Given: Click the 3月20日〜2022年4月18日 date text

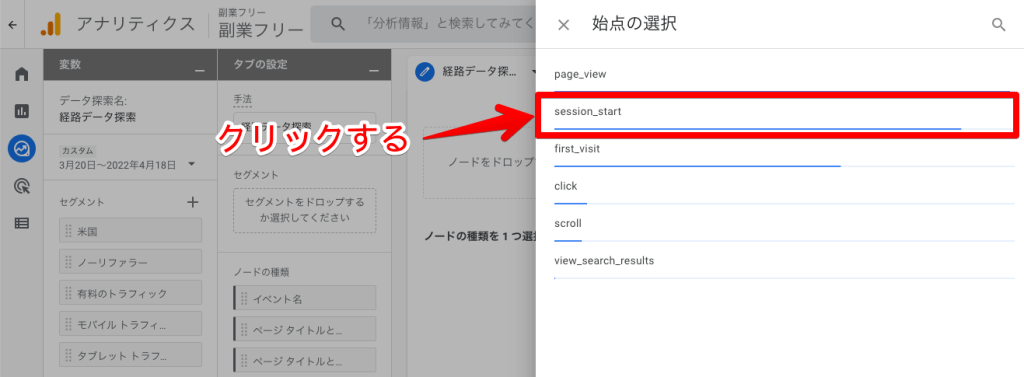Looking at the screenshot, I should 118,165.
